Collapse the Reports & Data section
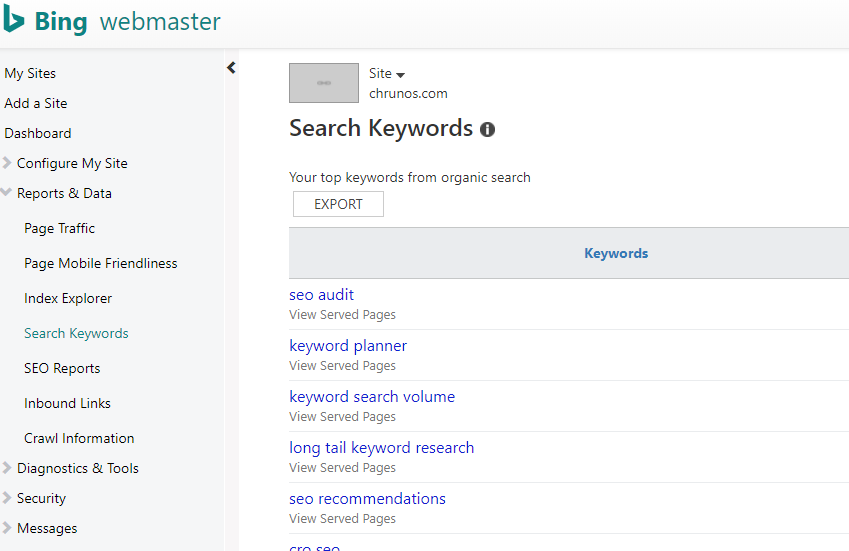The width and height of the screenshot is (849, 551). coord(6,192)
